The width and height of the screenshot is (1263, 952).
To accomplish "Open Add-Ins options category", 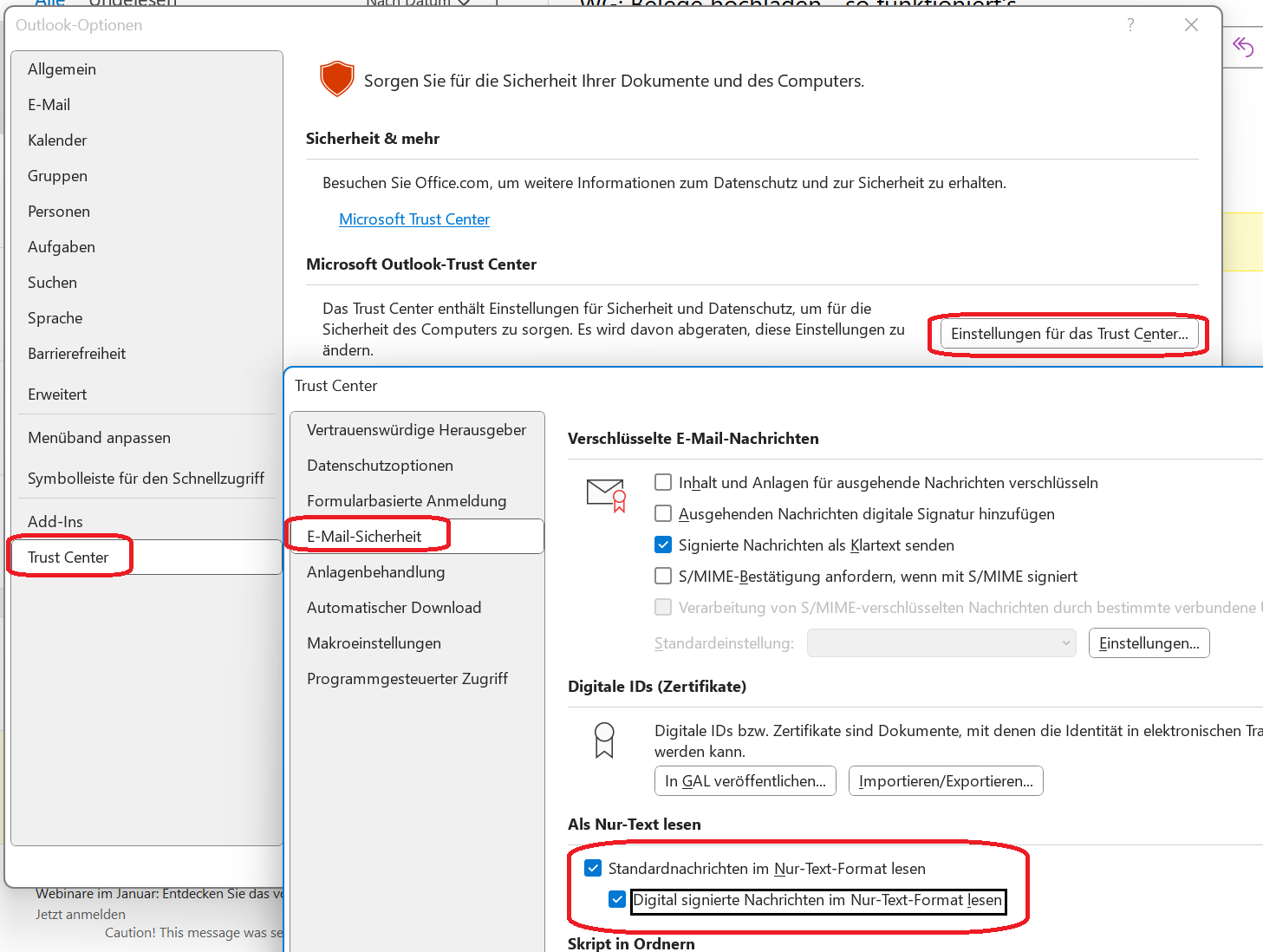I will coord(146,522).
